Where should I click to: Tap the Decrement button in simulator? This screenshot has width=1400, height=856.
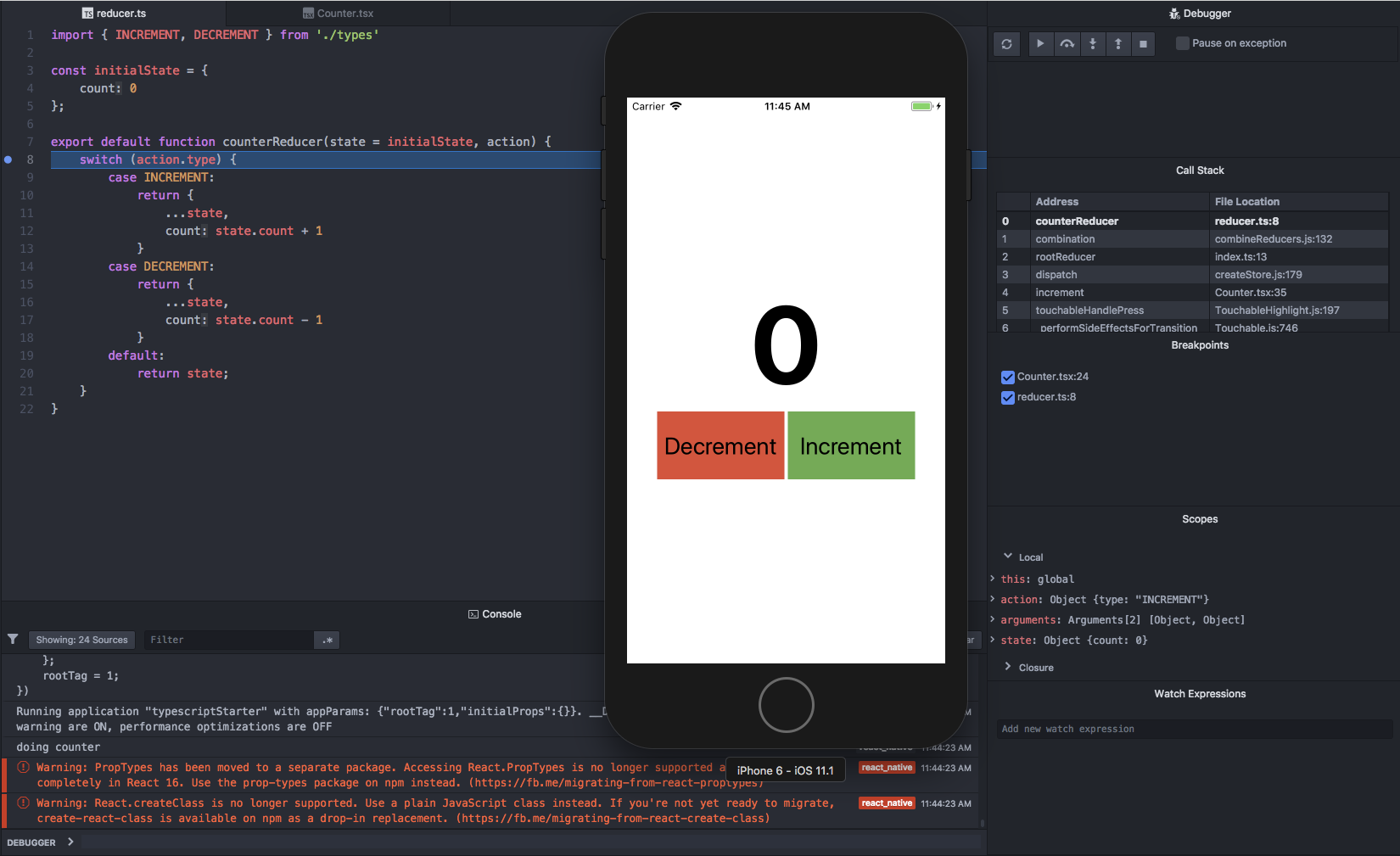tap(720, 445)
